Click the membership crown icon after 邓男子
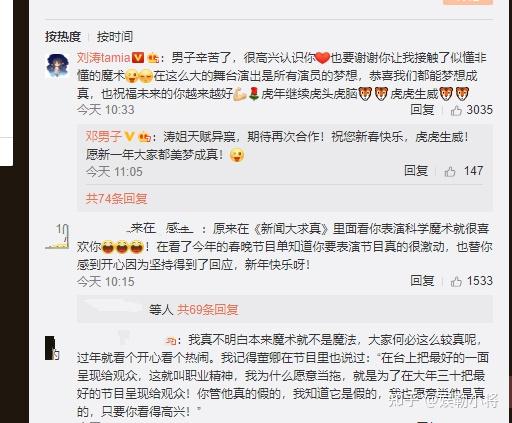Screen dimensions: 512x423 point(145,137)
